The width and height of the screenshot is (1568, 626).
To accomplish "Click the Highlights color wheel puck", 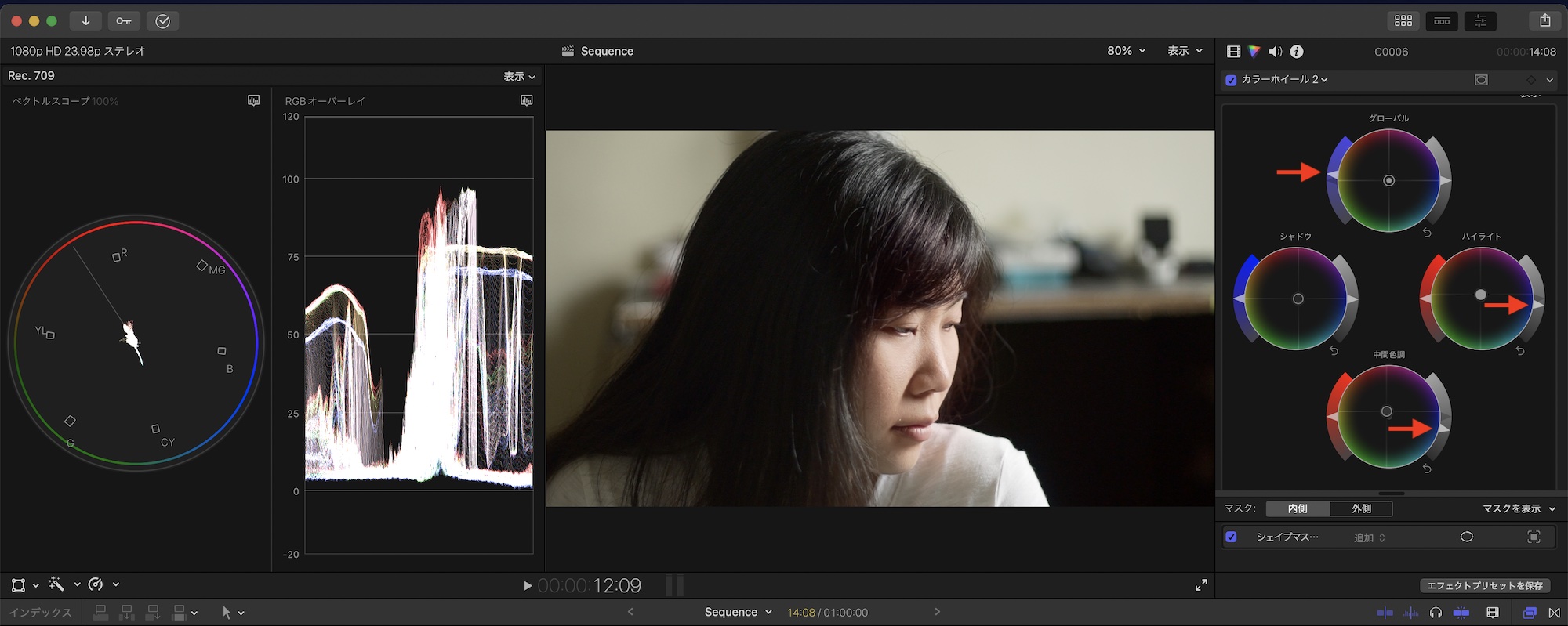I will pos(1480,295).
